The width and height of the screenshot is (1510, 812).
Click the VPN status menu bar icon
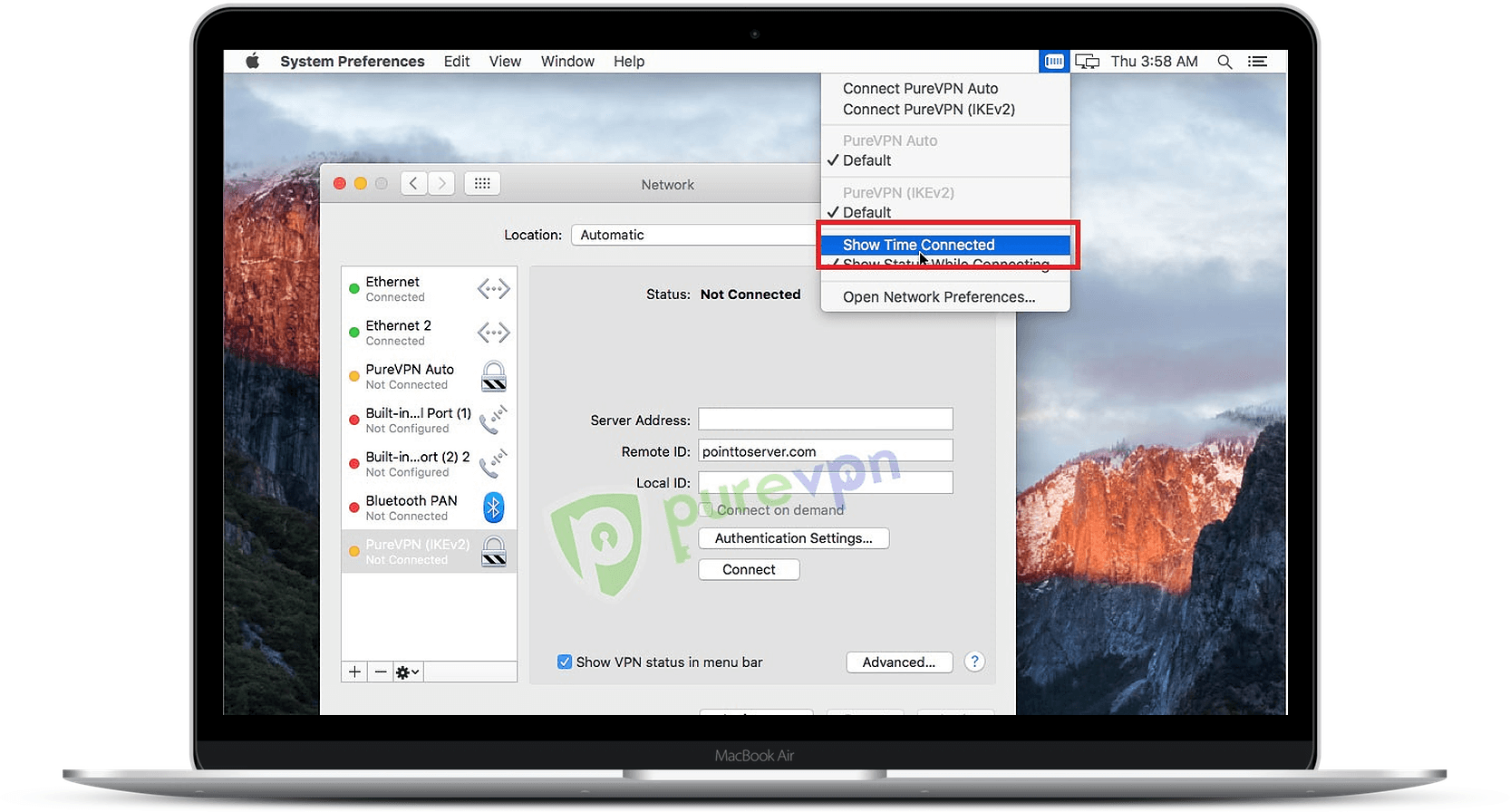click(1054, 62)
